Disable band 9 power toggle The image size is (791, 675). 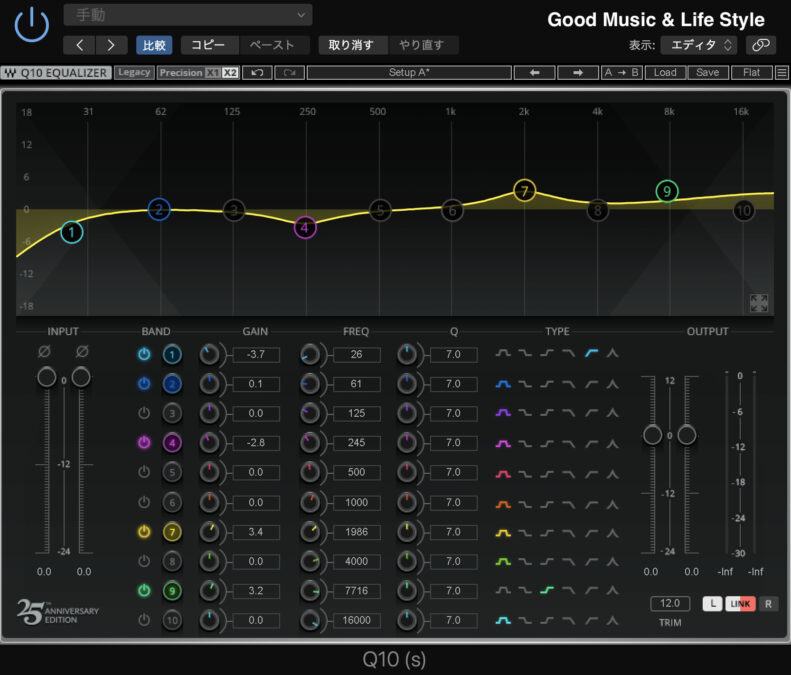tap(144, 590)
